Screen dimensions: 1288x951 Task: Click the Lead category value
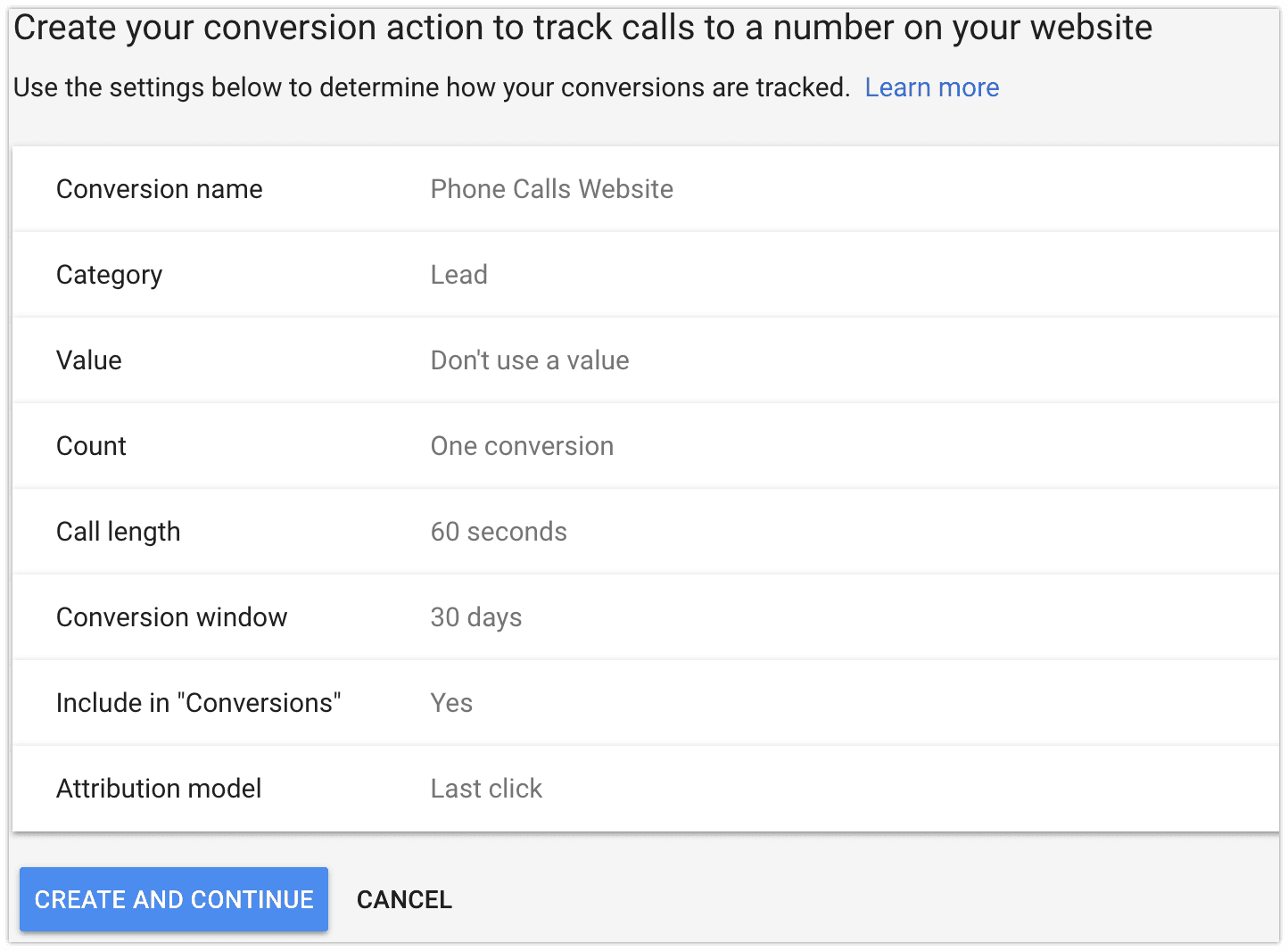point(458,274)
